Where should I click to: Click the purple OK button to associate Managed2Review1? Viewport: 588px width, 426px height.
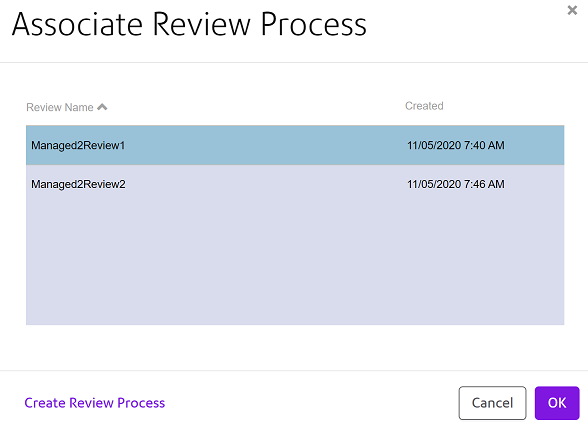(x=557, y=403)
